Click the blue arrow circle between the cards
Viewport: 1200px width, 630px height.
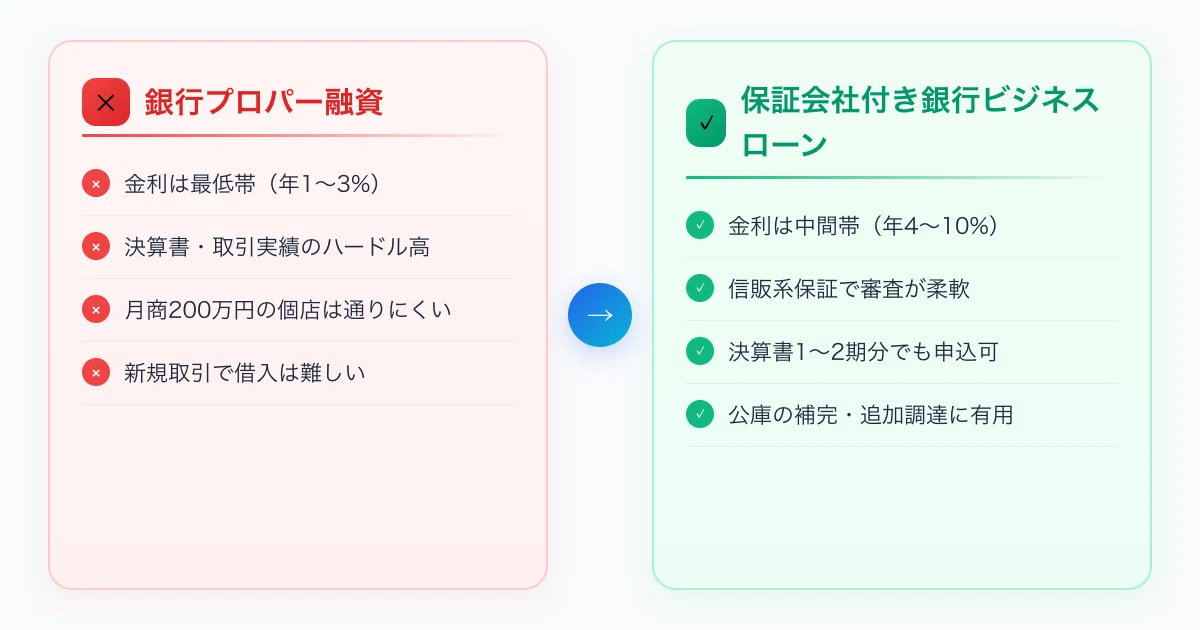(600, 315)
